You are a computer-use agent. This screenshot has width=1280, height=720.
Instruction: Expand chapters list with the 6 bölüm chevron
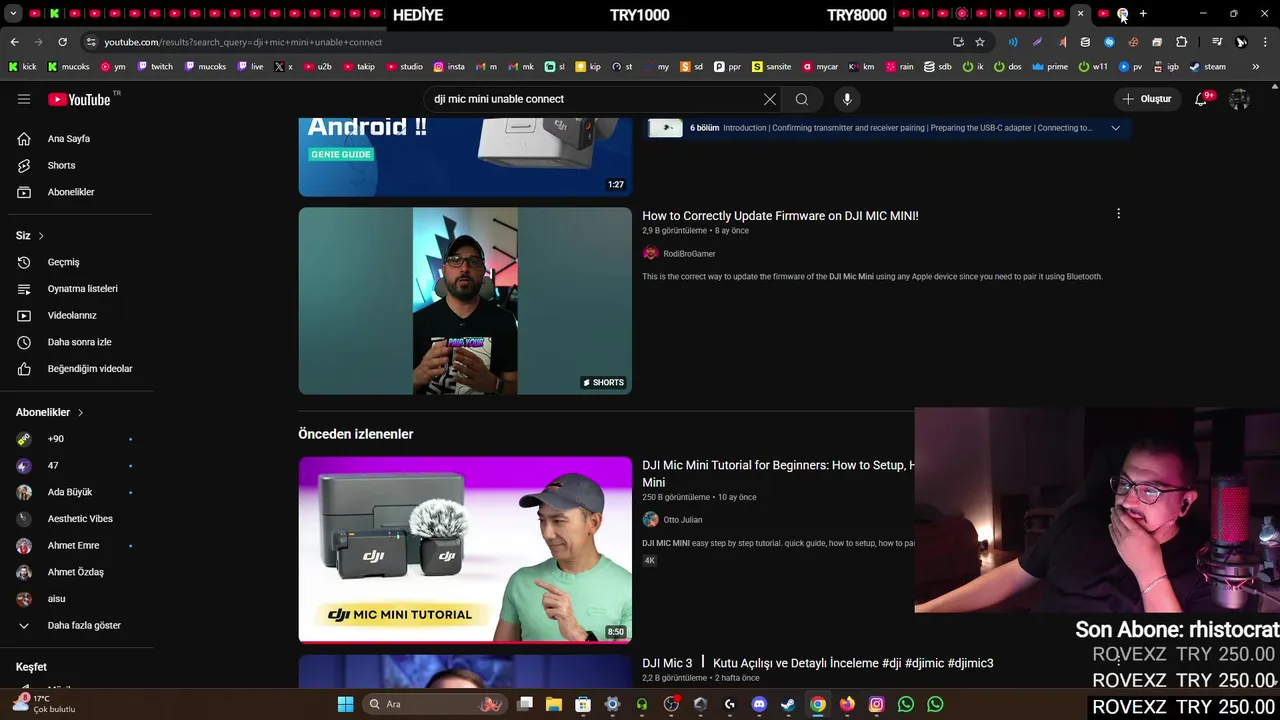pyautogui.click(x=1115, y=128)
